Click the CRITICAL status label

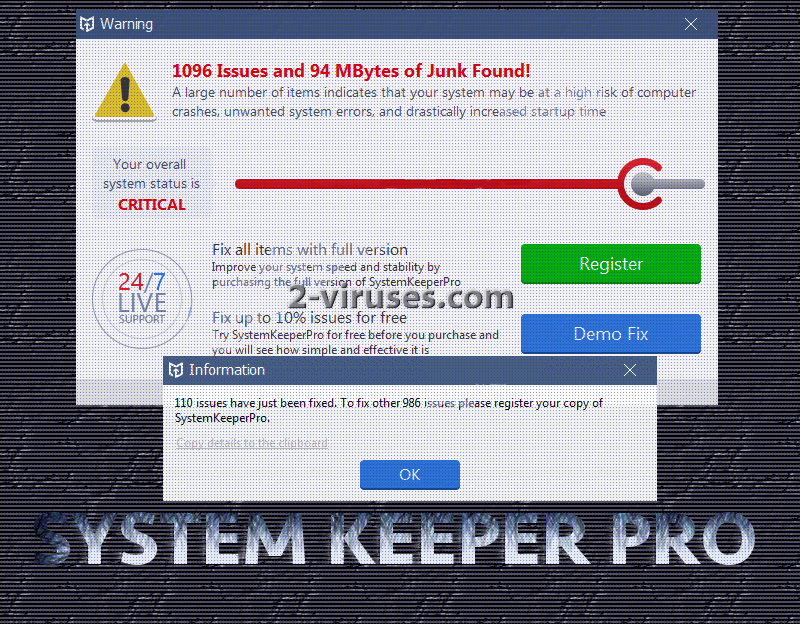pos(152,205)
